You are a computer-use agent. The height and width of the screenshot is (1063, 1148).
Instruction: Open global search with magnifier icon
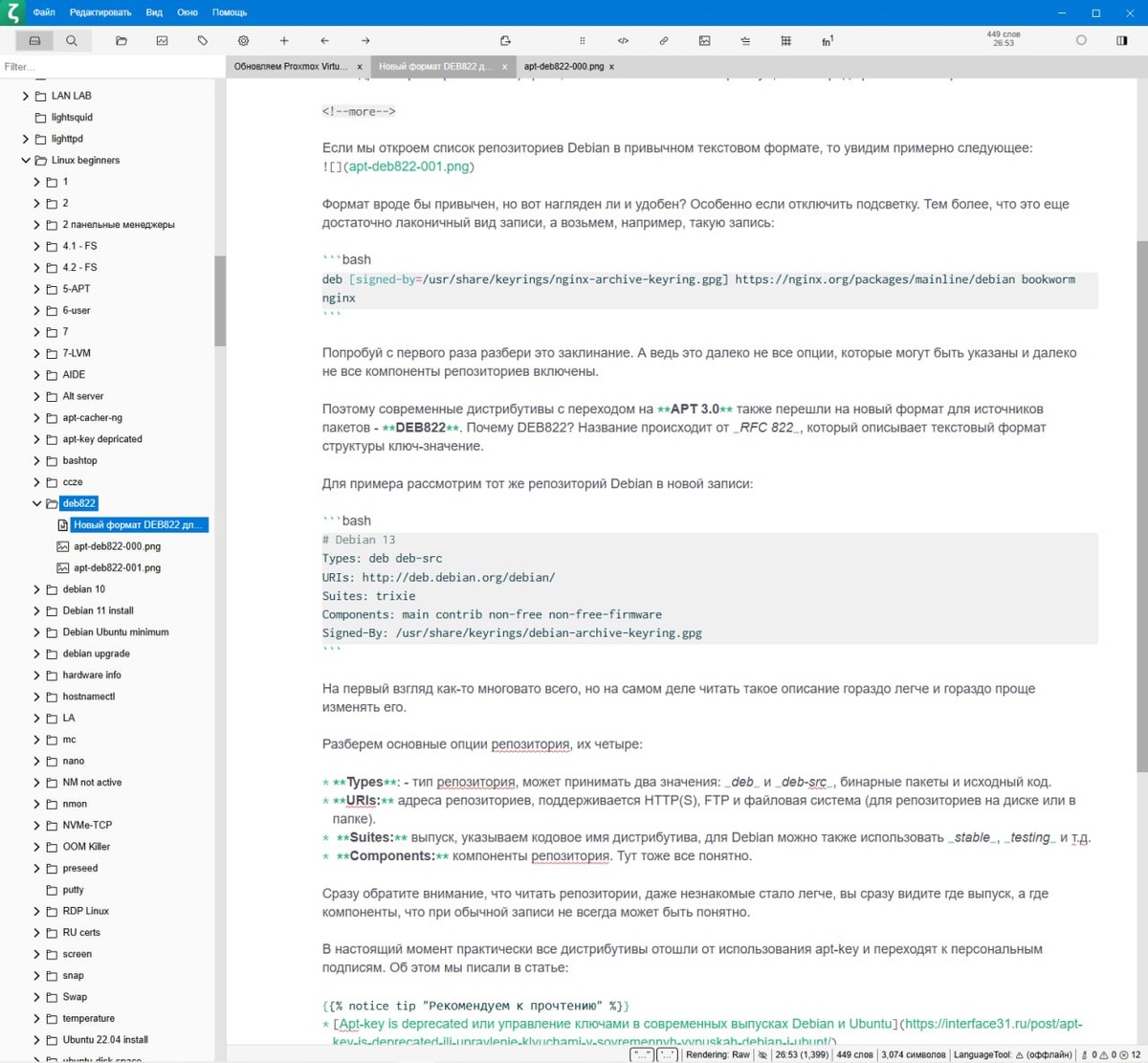[72, 40]
